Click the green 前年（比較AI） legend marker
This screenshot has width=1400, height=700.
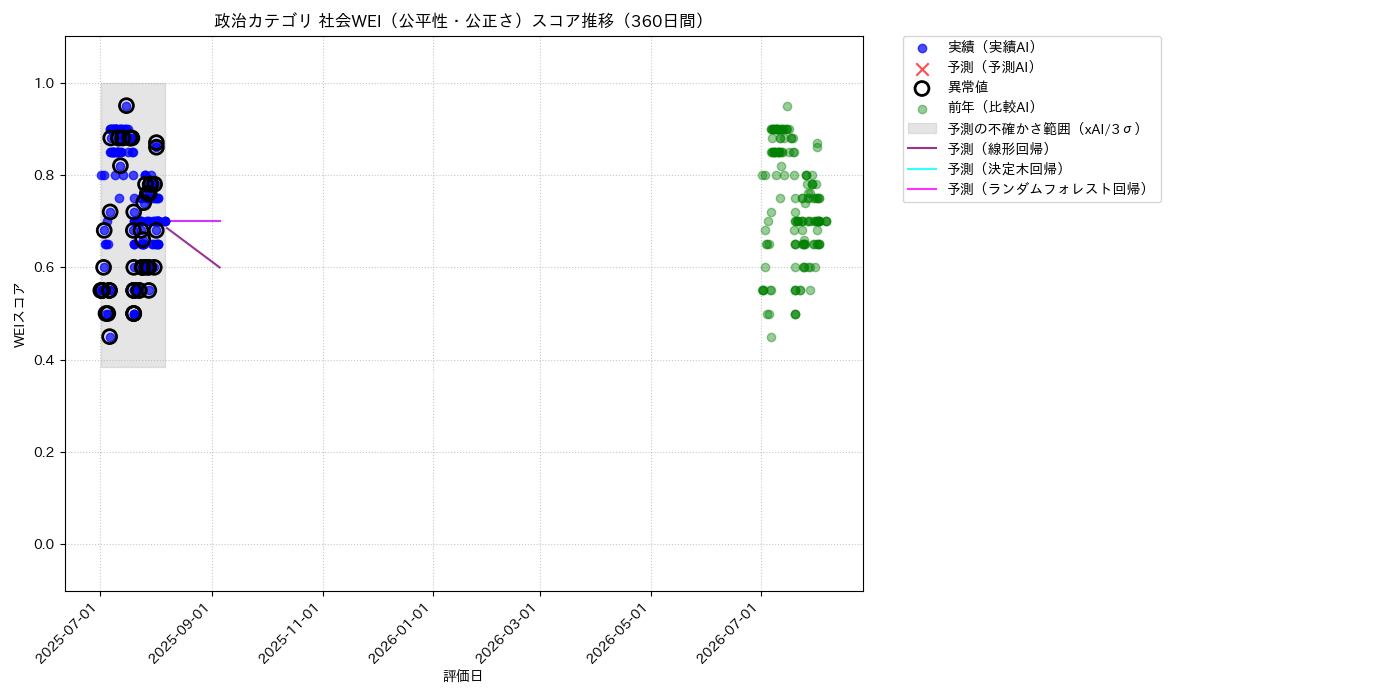tap(922, 109)
